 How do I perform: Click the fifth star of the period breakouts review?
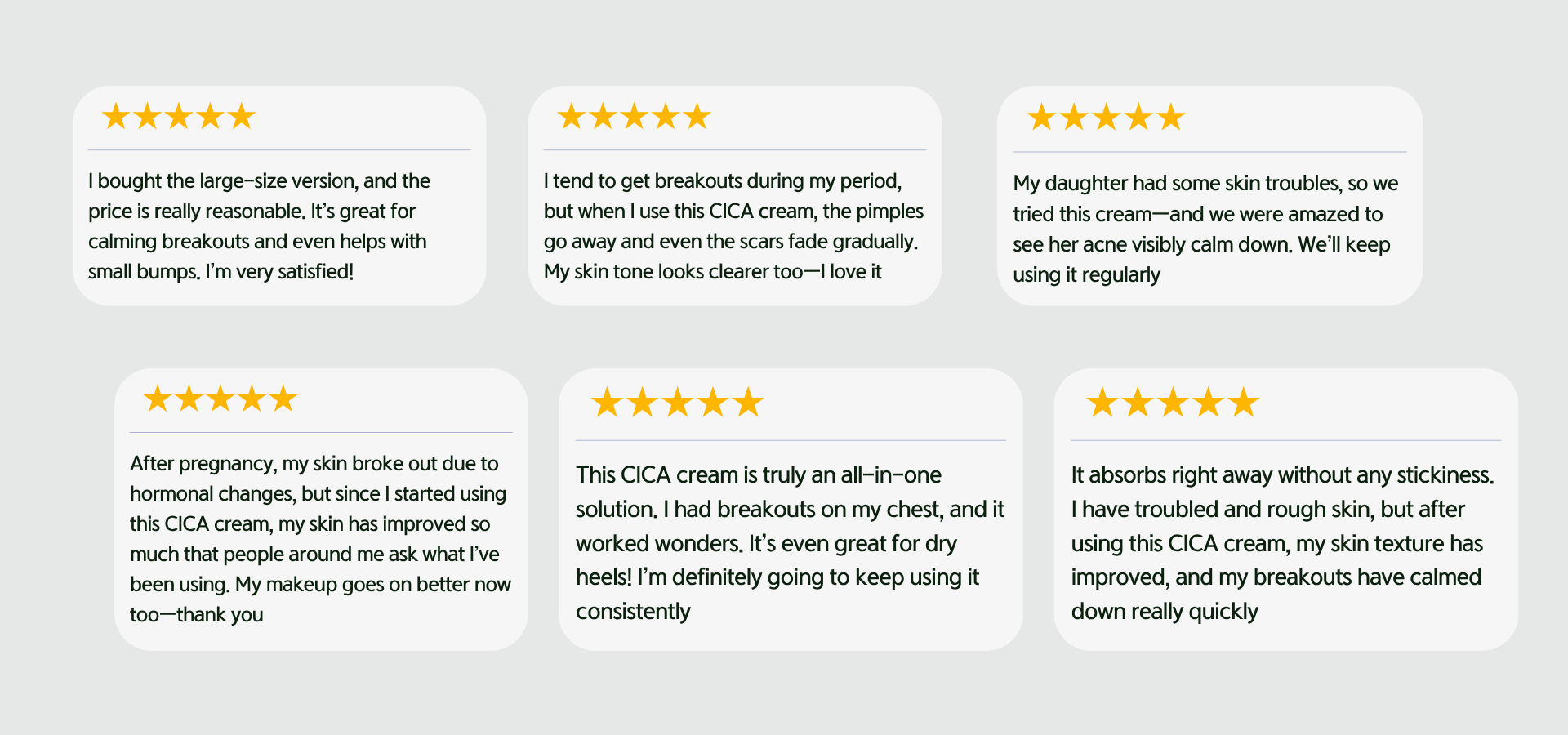pyautogui.click(x=697, y=117)
